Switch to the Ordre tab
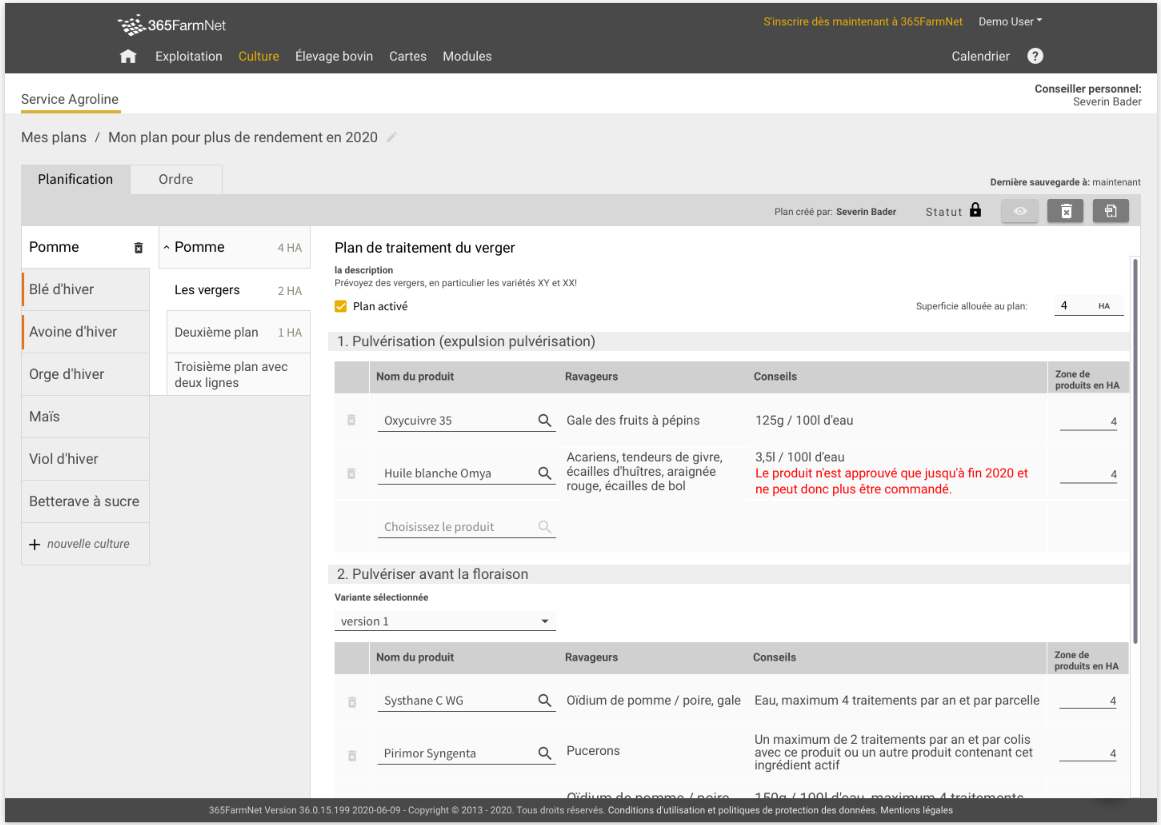 (x=176, y=180)
